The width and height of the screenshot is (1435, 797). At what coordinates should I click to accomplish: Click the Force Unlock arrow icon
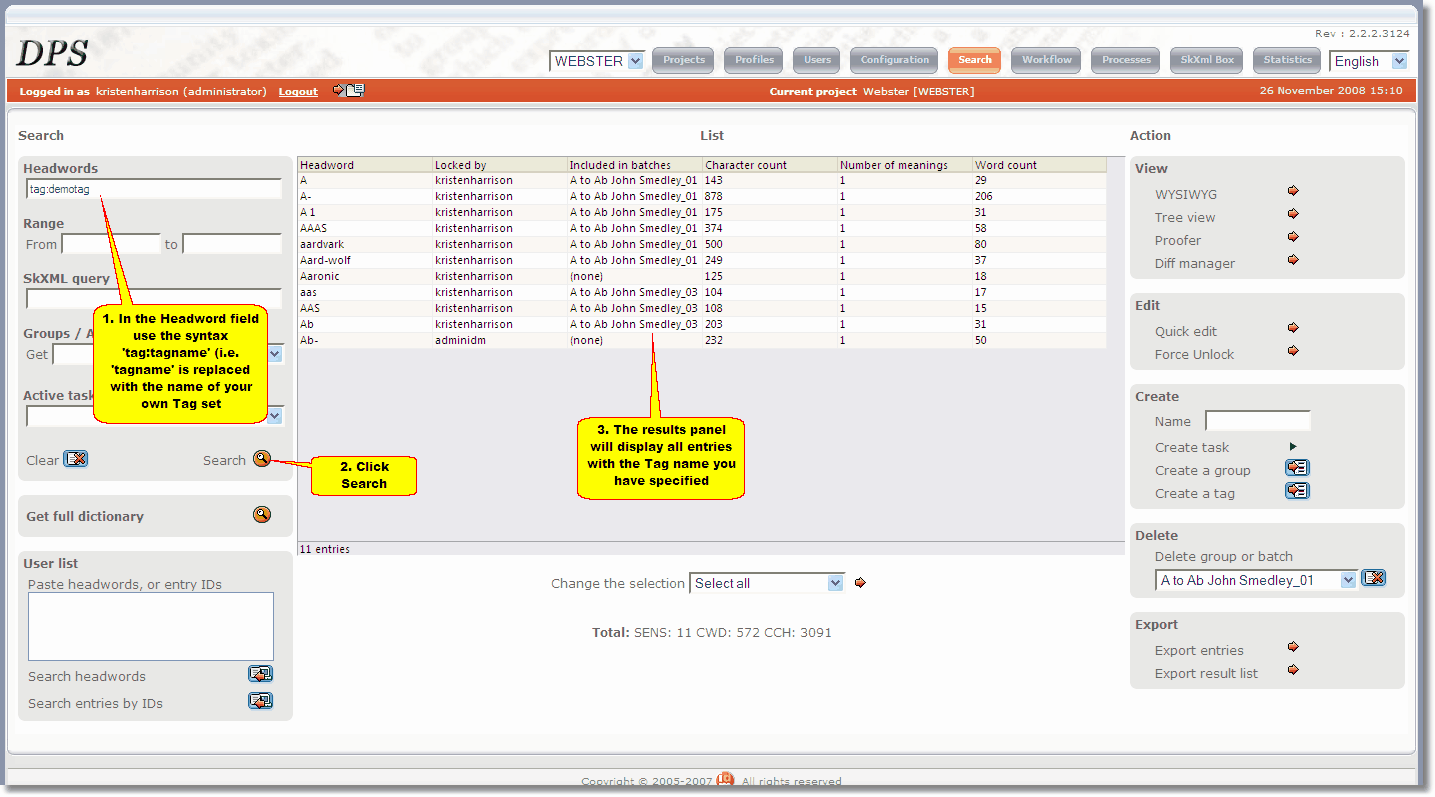point(1293,351)
